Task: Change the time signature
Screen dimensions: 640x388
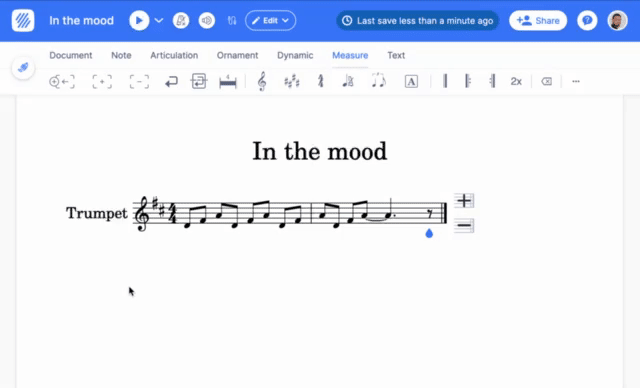Action: (x=320, y=82)
